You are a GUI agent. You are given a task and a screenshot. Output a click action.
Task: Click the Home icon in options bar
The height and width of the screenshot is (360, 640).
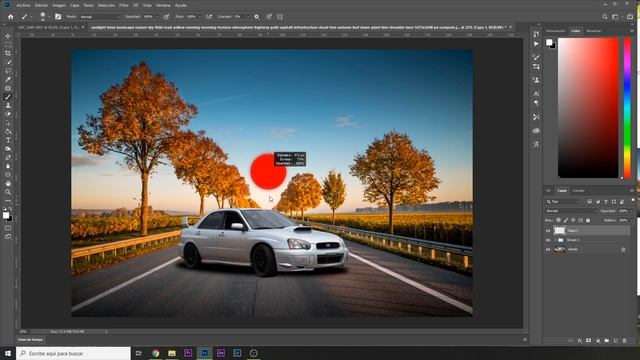click(x=11, y=17)
